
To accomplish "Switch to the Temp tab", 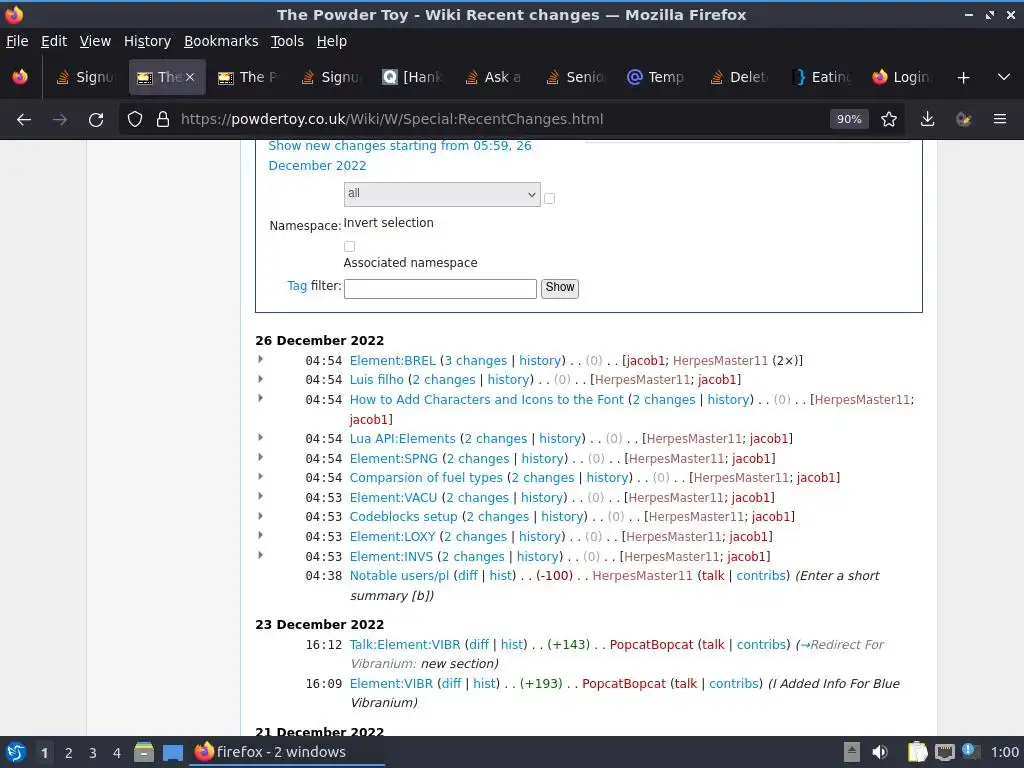I will tap(657, 78).
